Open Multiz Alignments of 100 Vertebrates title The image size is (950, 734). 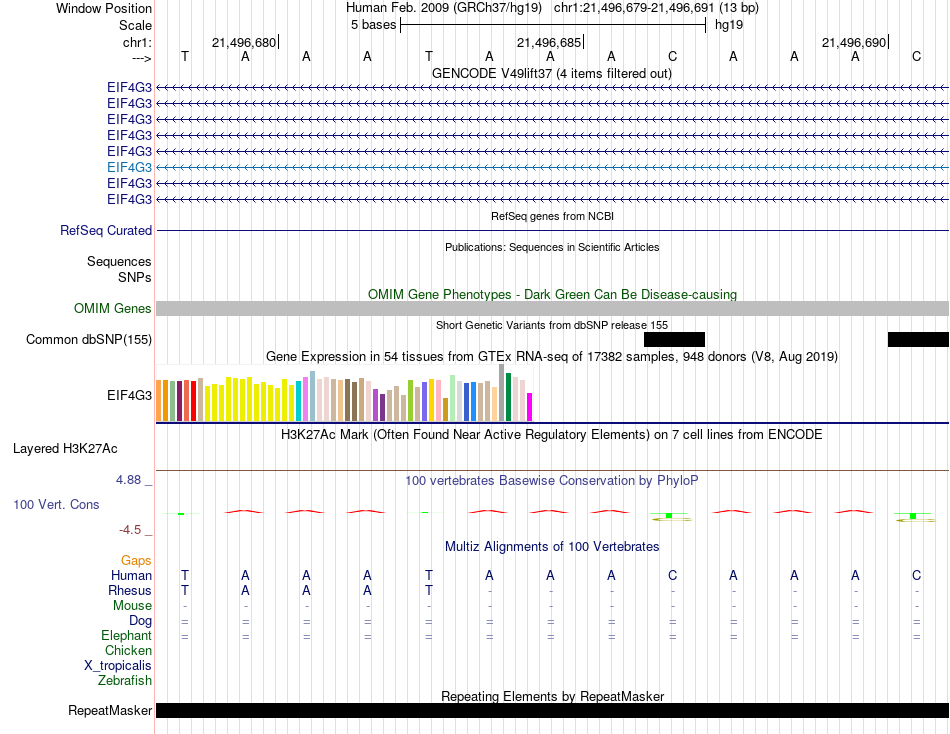(x=552, y=547)
